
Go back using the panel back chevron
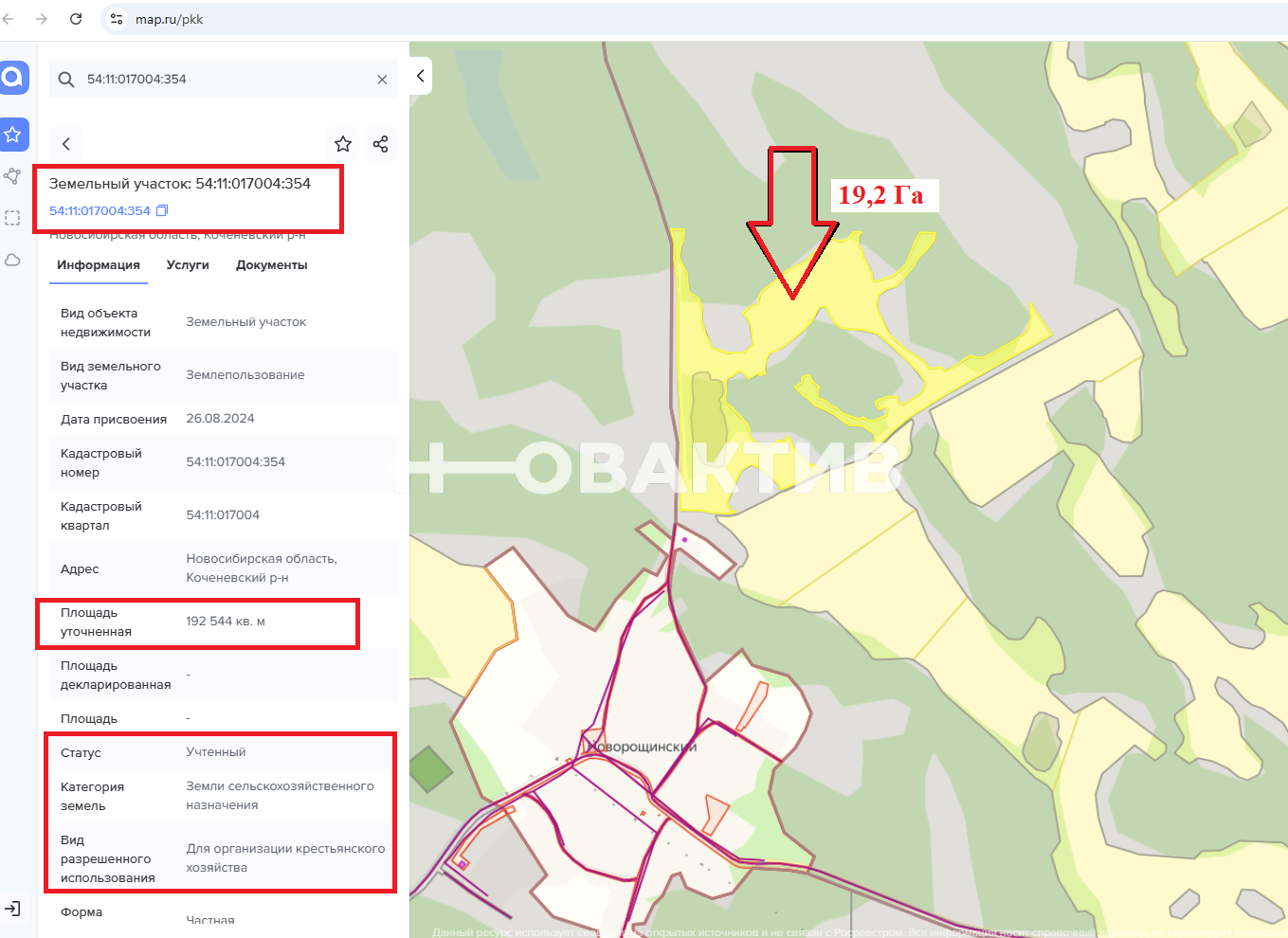66,144
